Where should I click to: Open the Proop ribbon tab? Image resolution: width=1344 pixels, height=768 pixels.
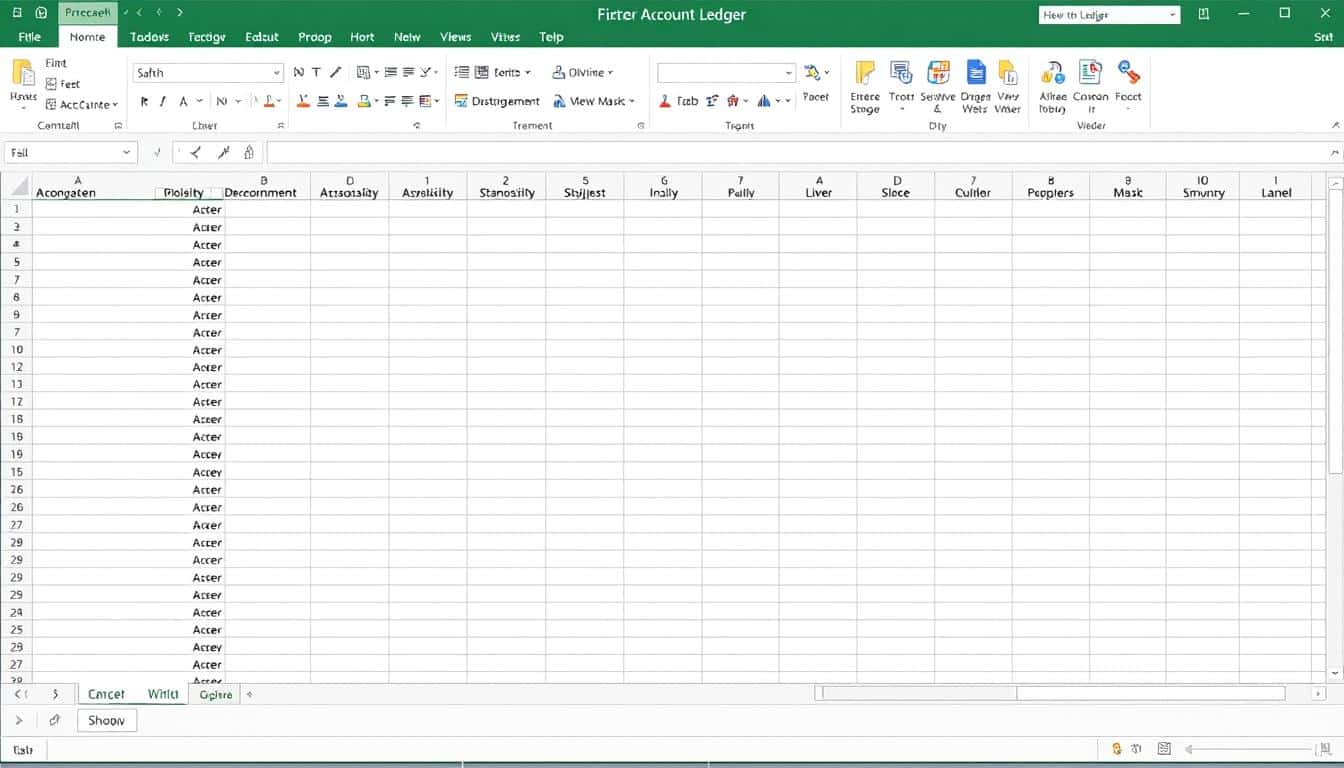point(314,37)
